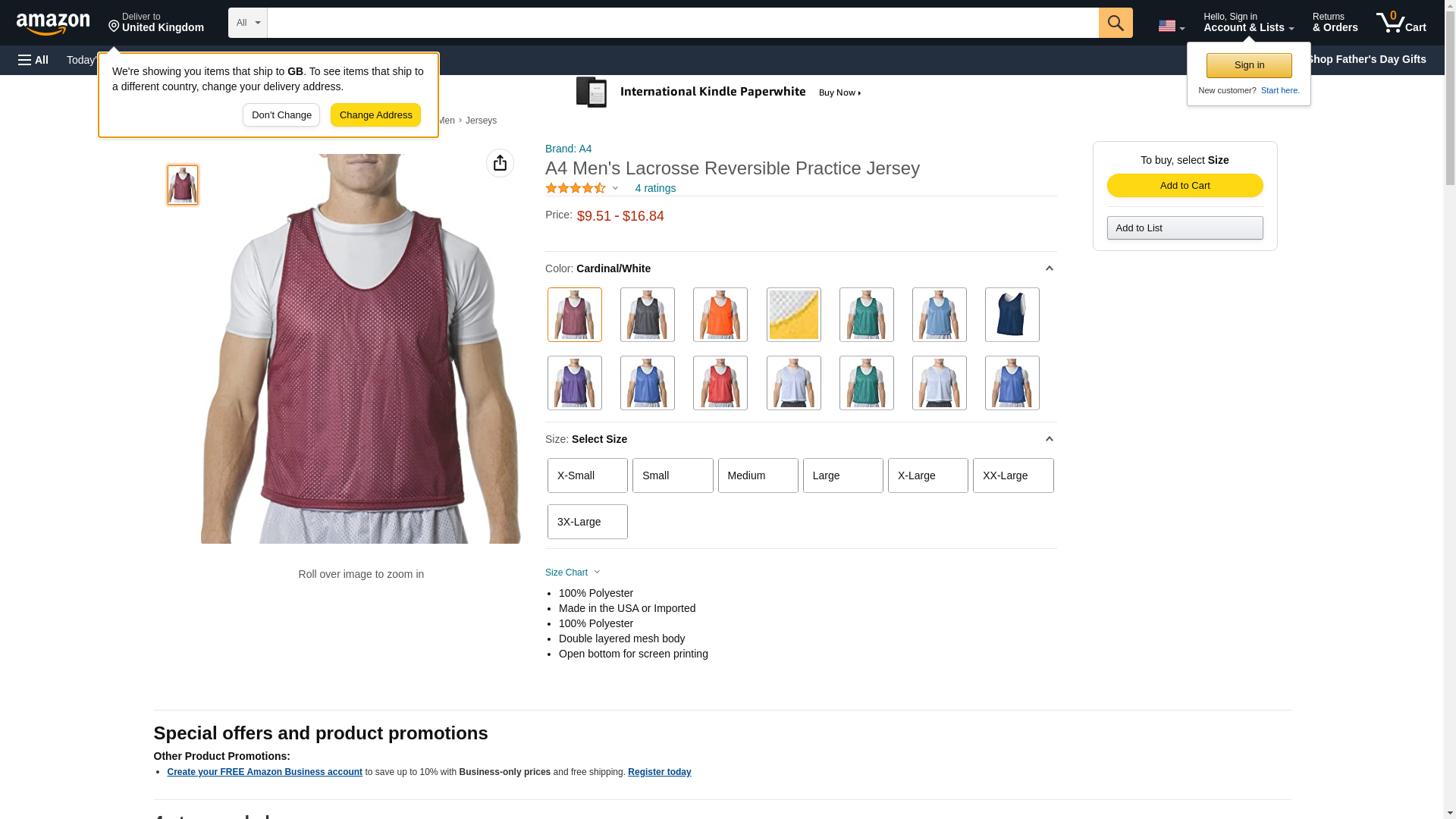1456x819 pixels.
Task: Open Account & Lists menu
Action: click(1248, 23)
